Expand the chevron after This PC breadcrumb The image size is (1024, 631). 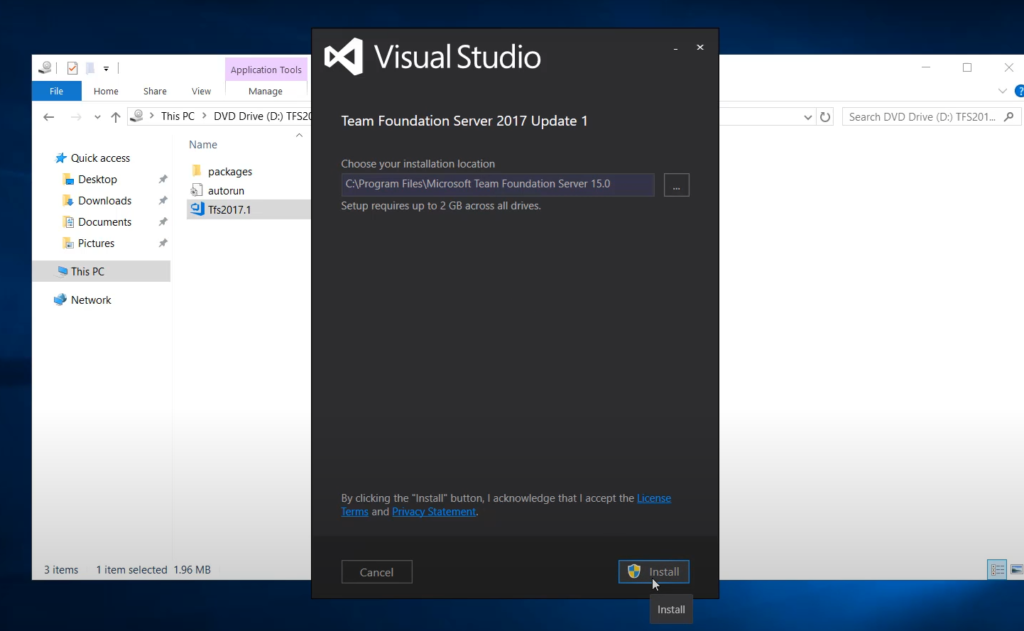(204, 116)
